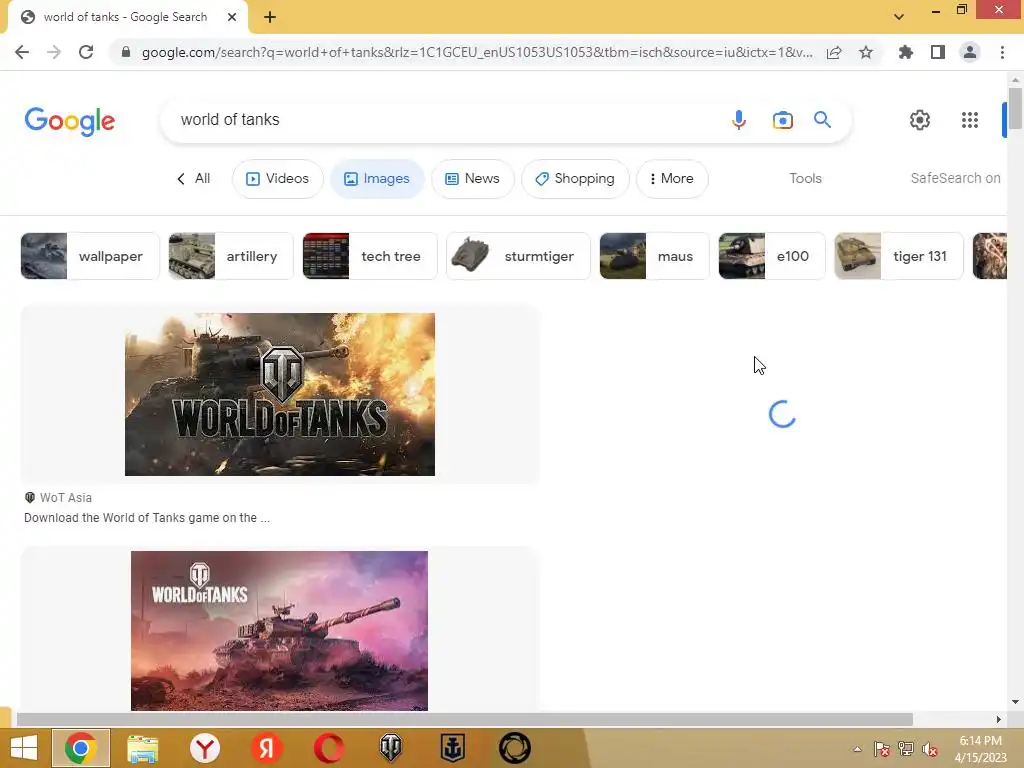Image resolution: width=1024 pixels, height=768 pixels.
Task: Switch to All results tab
Action: pos(194,178)
